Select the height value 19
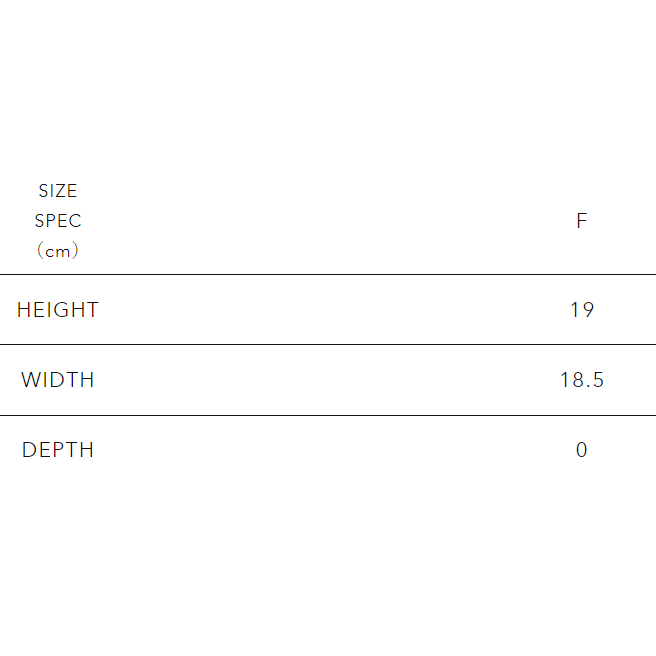 click(x=581, y=310)
